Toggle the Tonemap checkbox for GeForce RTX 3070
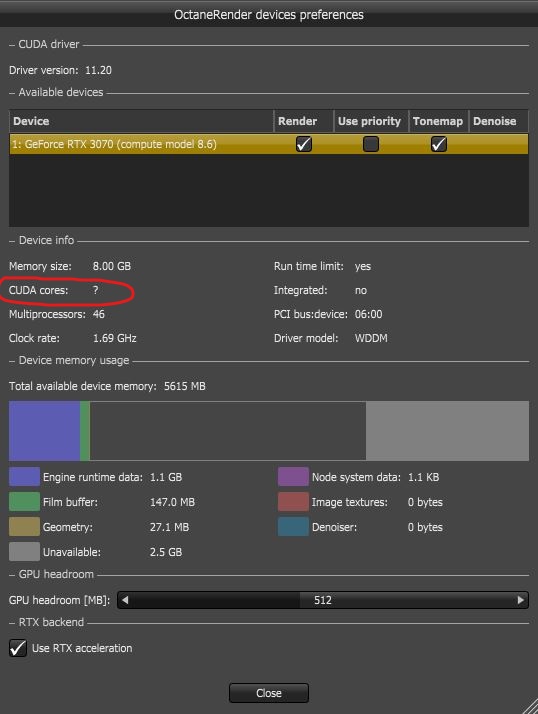Image resolution: width=538 pixels, height=714 pixels. tap(438, 144)
